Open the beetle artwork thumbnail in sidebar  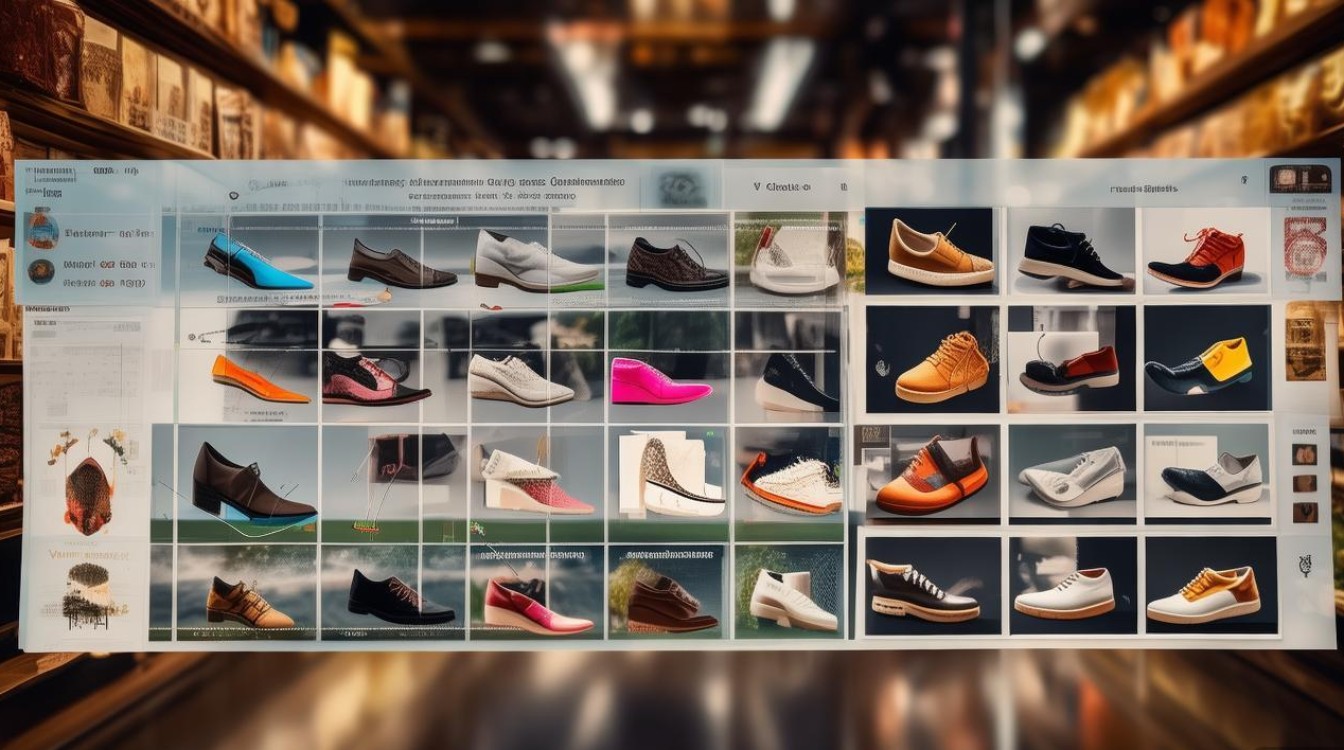coord(87,482)
